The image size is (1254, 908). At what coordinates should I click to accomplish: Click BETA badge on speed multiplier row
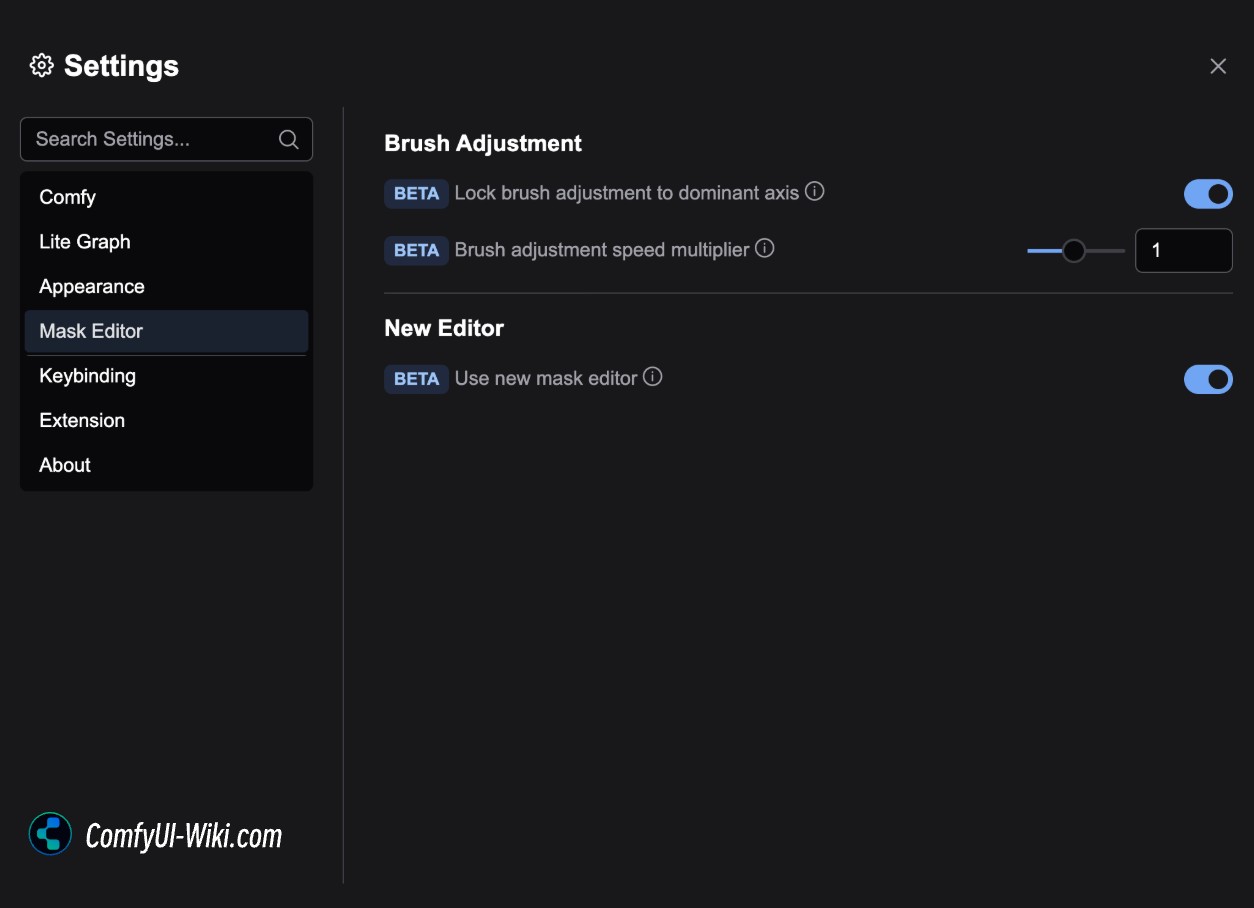416,250
